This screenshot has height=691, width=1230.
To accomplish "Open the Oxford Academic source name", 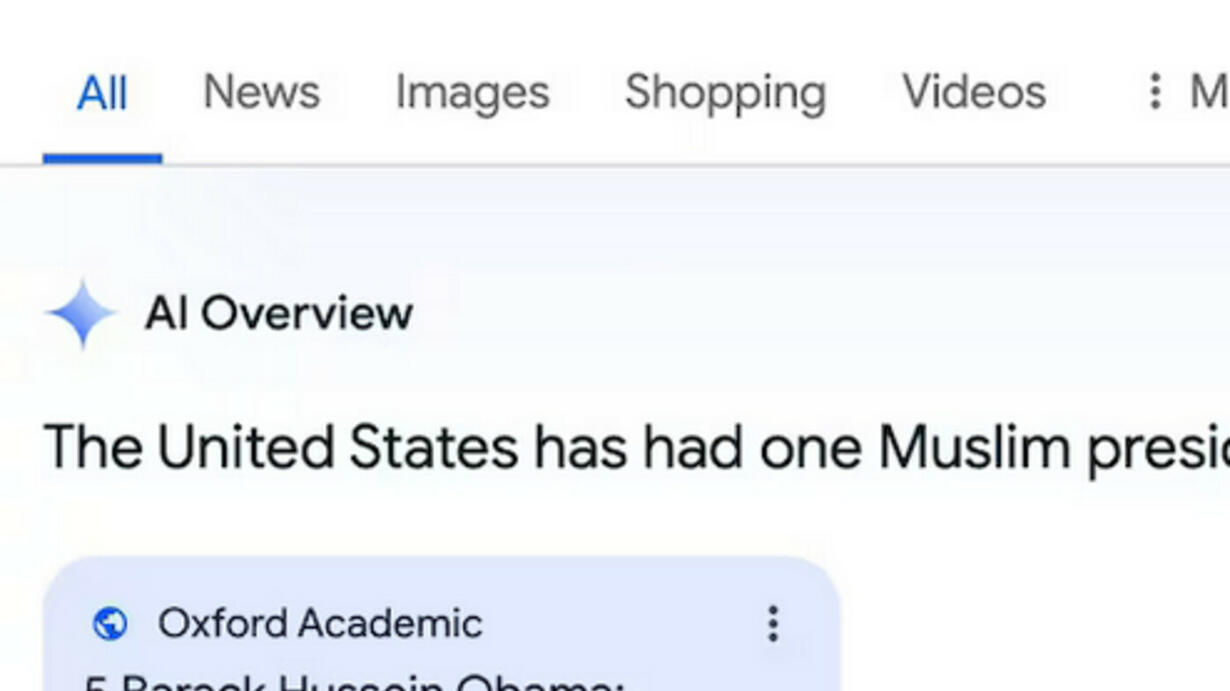I will 320,624.
